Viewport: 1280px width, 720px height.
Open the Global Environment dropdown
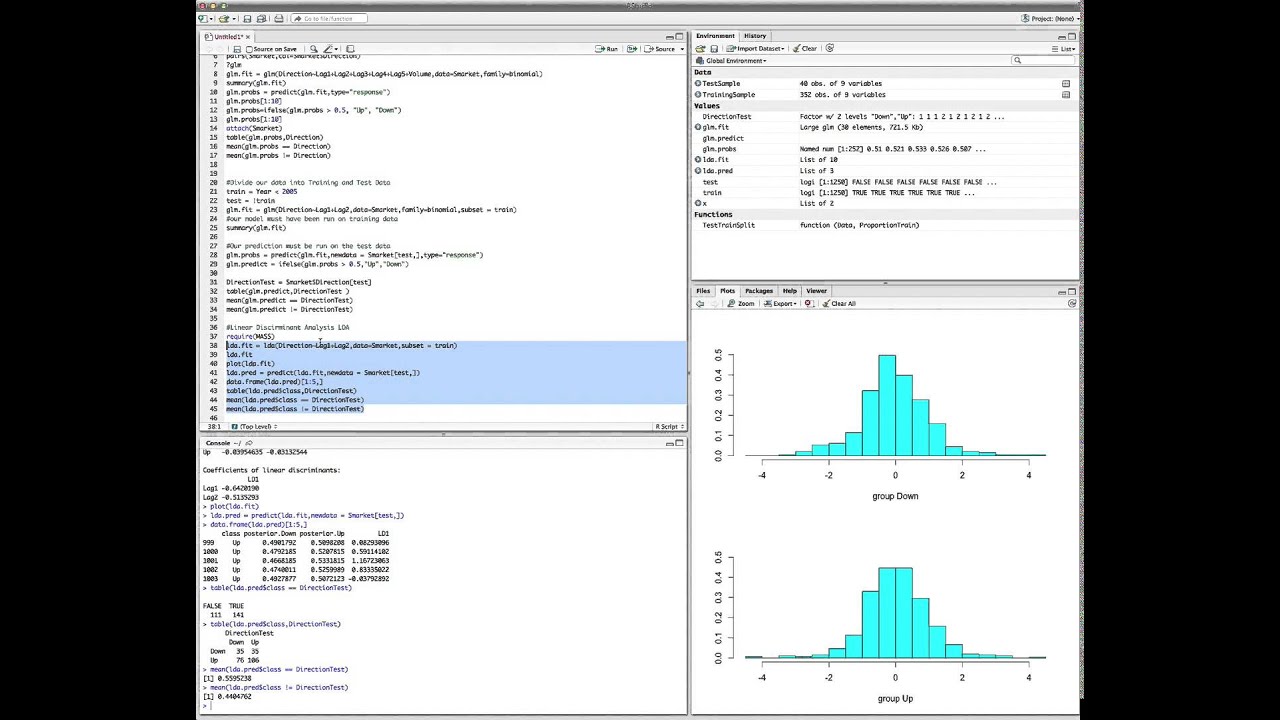[x=731, y=61]
